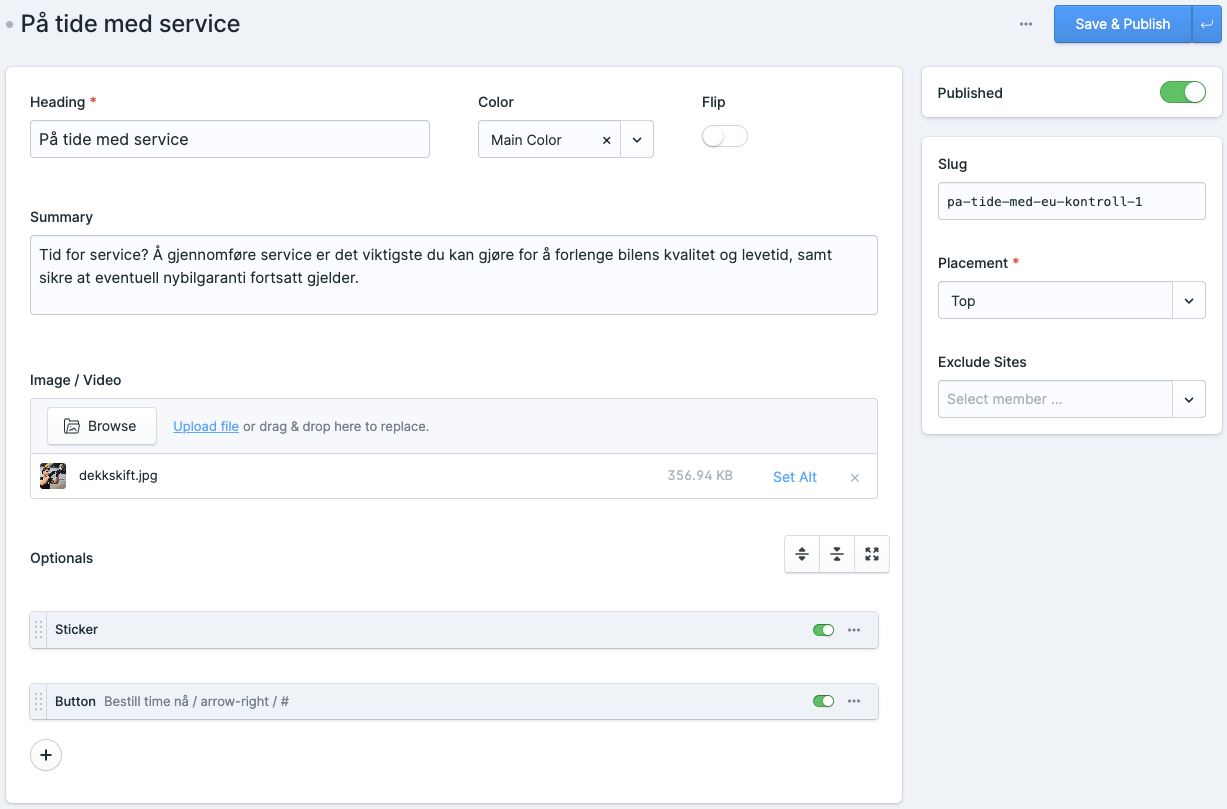Disable the Button optional toggle
1227x809 pixels.
(x=823, y=702)
